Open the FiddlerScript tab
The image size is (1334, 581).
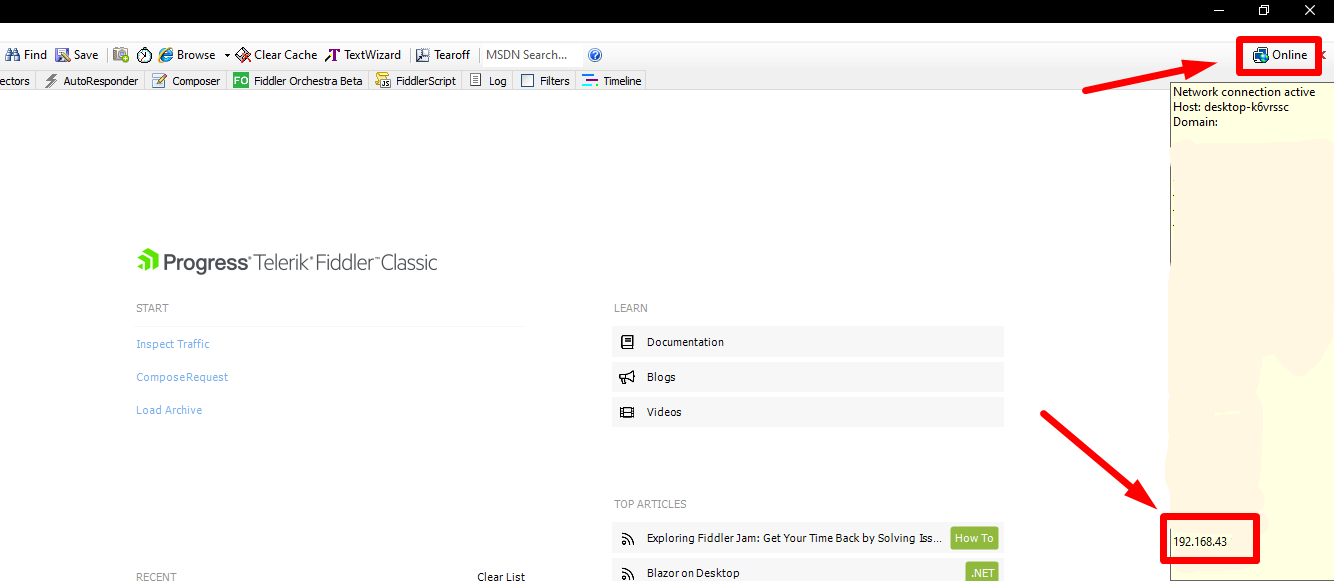[x=416, y=81]
